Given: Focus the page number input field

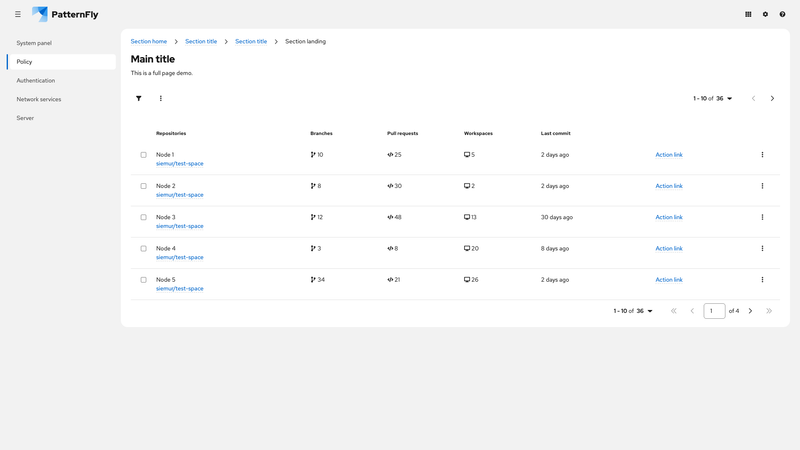Looking at the screenshot, I should point(714,311).
